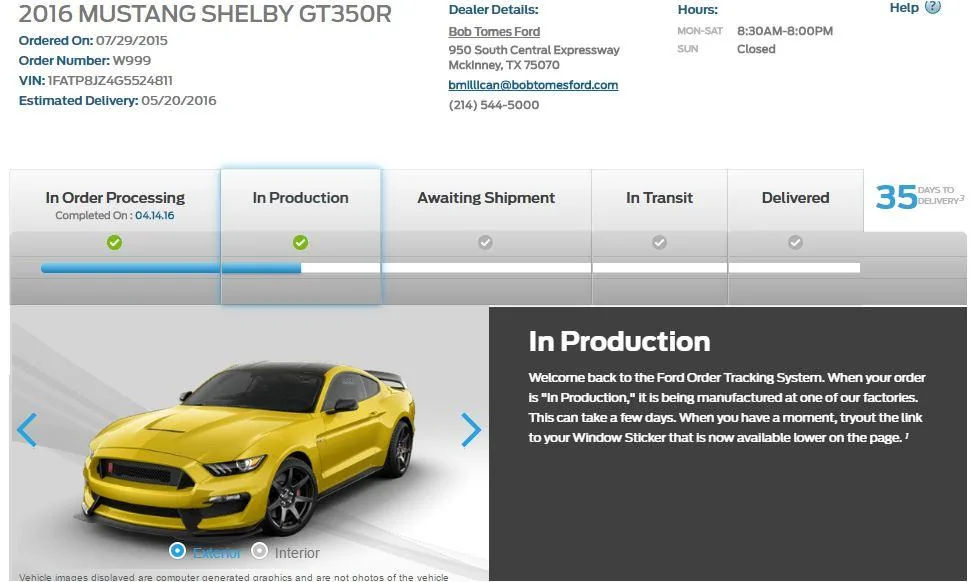Viewport: 973px width, 582px height.
Task: Select the Interior view radio button
Action: pos(259,550)
